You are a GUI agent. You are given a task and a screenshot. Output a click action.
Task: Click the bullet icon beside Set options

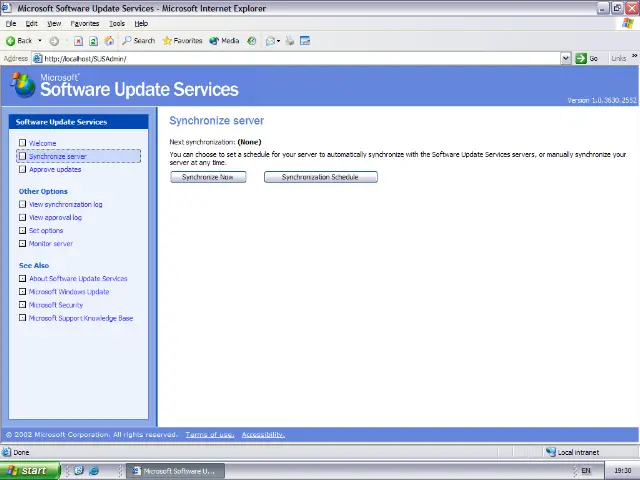[x=22, y=230]
